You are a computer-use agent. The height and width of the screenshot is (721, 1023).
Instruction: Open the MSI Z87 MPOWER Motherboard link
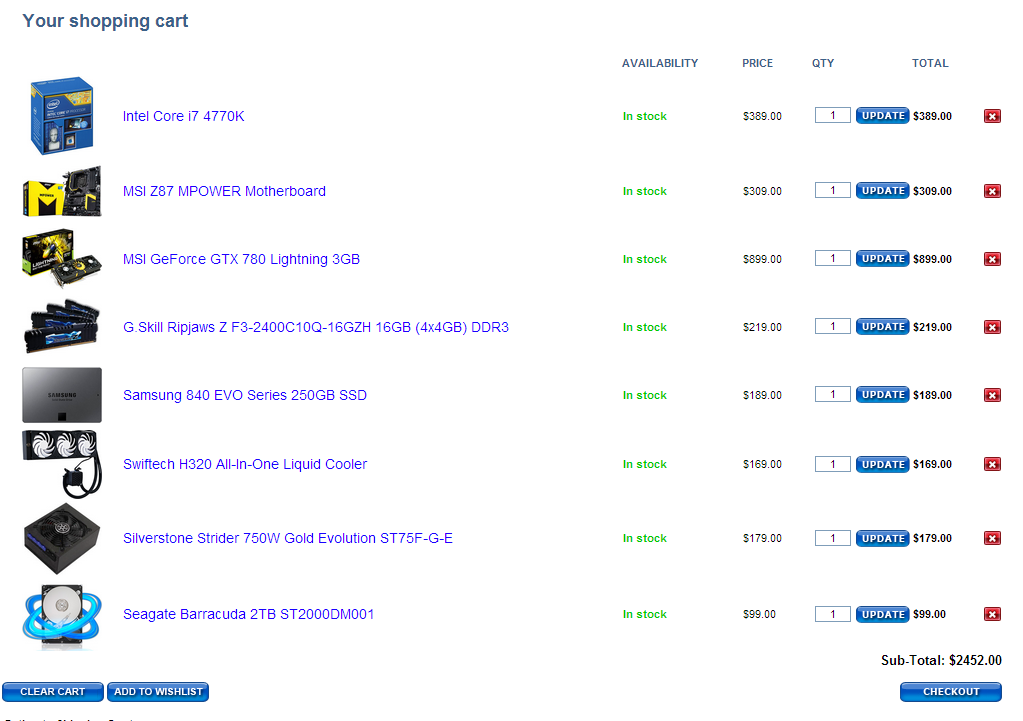tap(224, 191)
